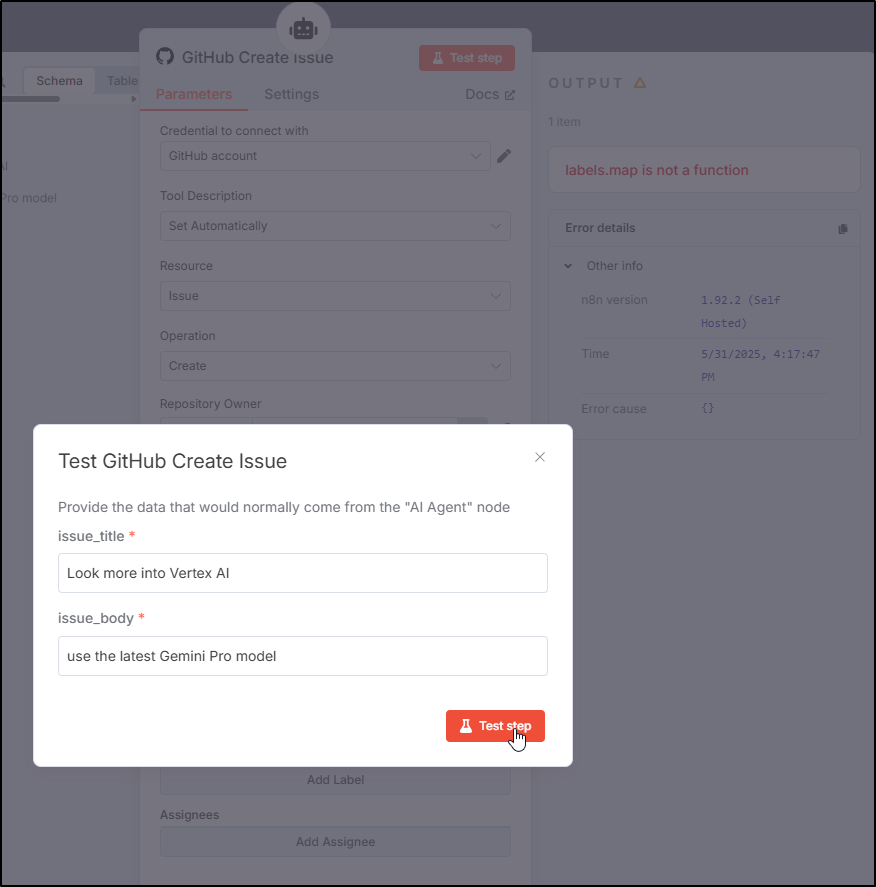Open the GitHub account credential dropdown
The image size is (876, 887).
(325, 156)
